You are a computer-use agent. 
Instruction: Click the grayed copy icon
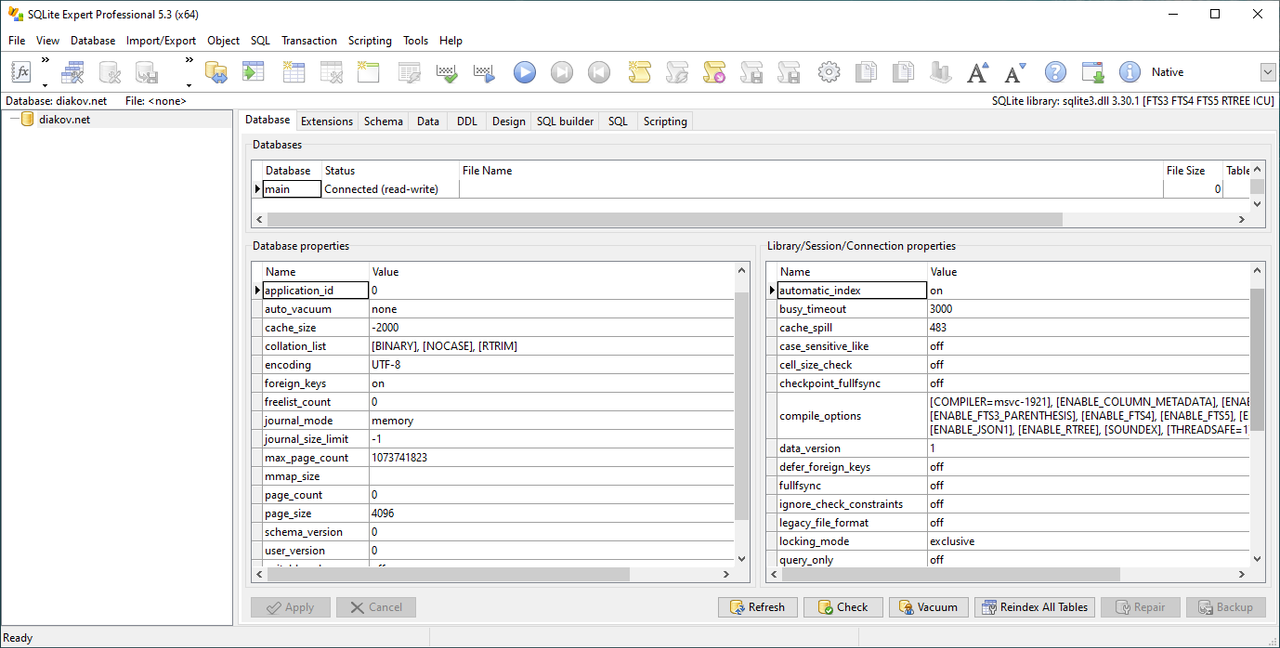[x=867, y=72]
